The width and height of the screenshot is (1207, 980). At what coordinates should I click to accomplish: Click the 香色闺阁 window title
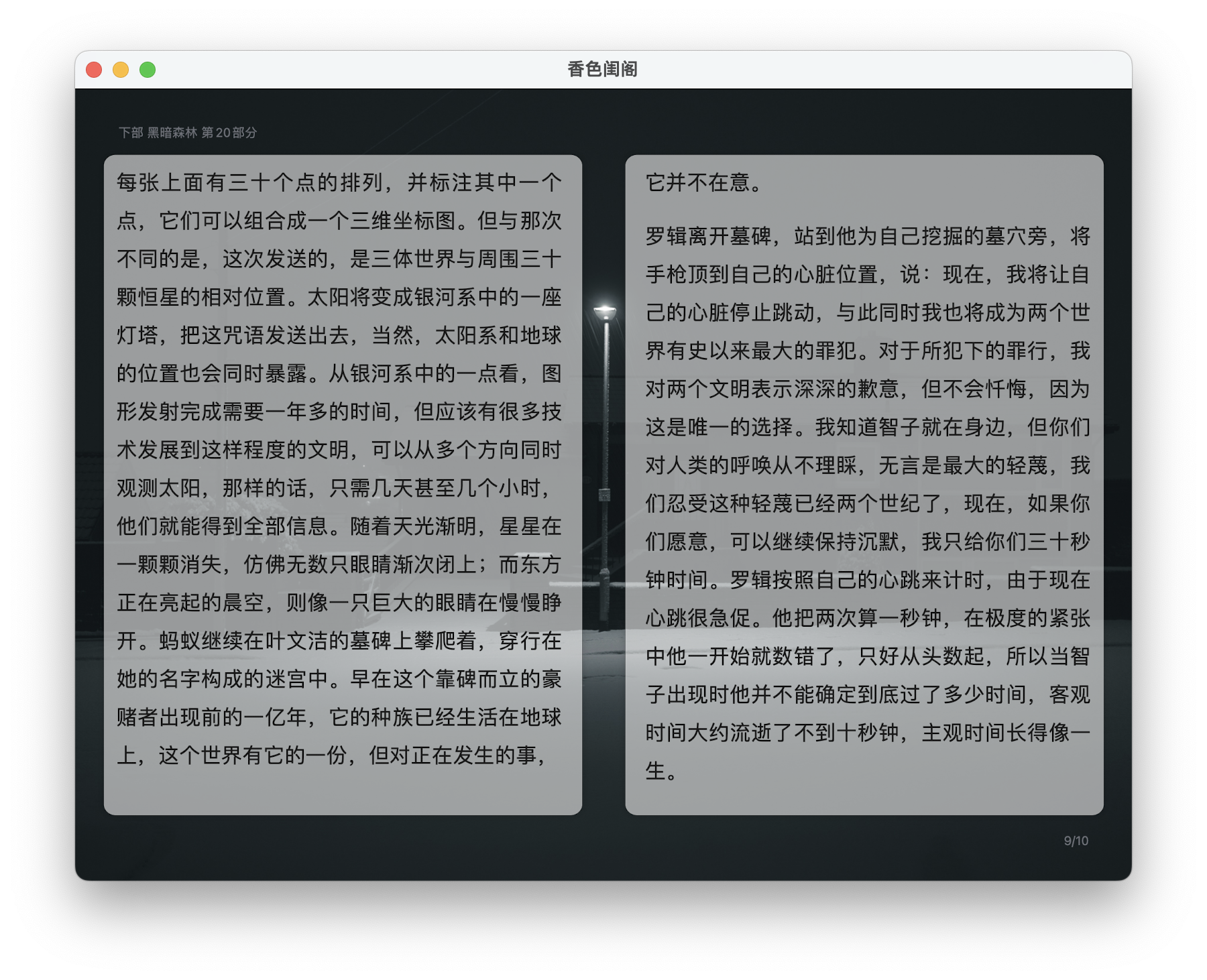point(602,69)
